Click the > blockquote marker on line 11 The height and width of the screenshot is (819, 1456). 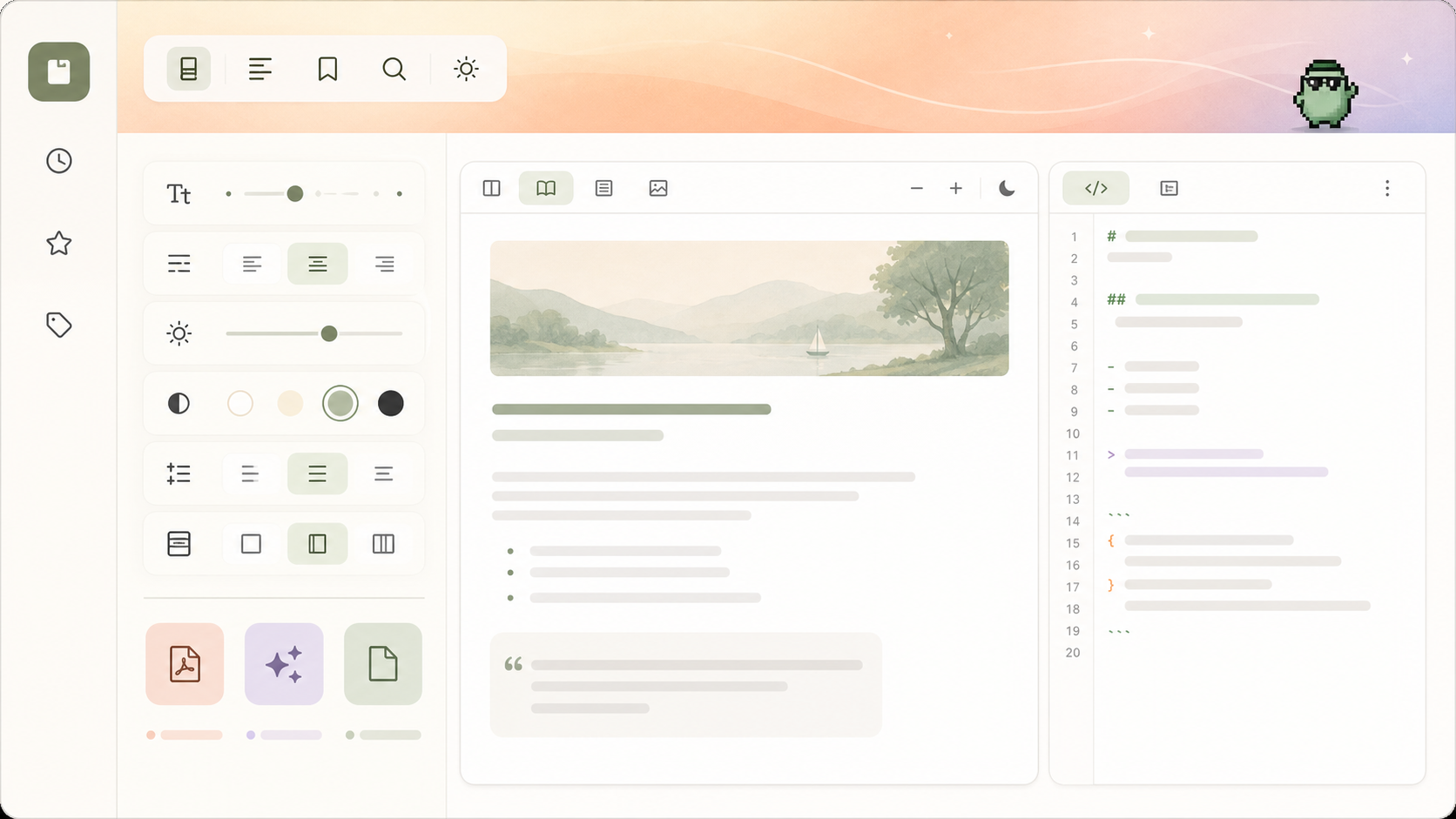coord(1111,454)
